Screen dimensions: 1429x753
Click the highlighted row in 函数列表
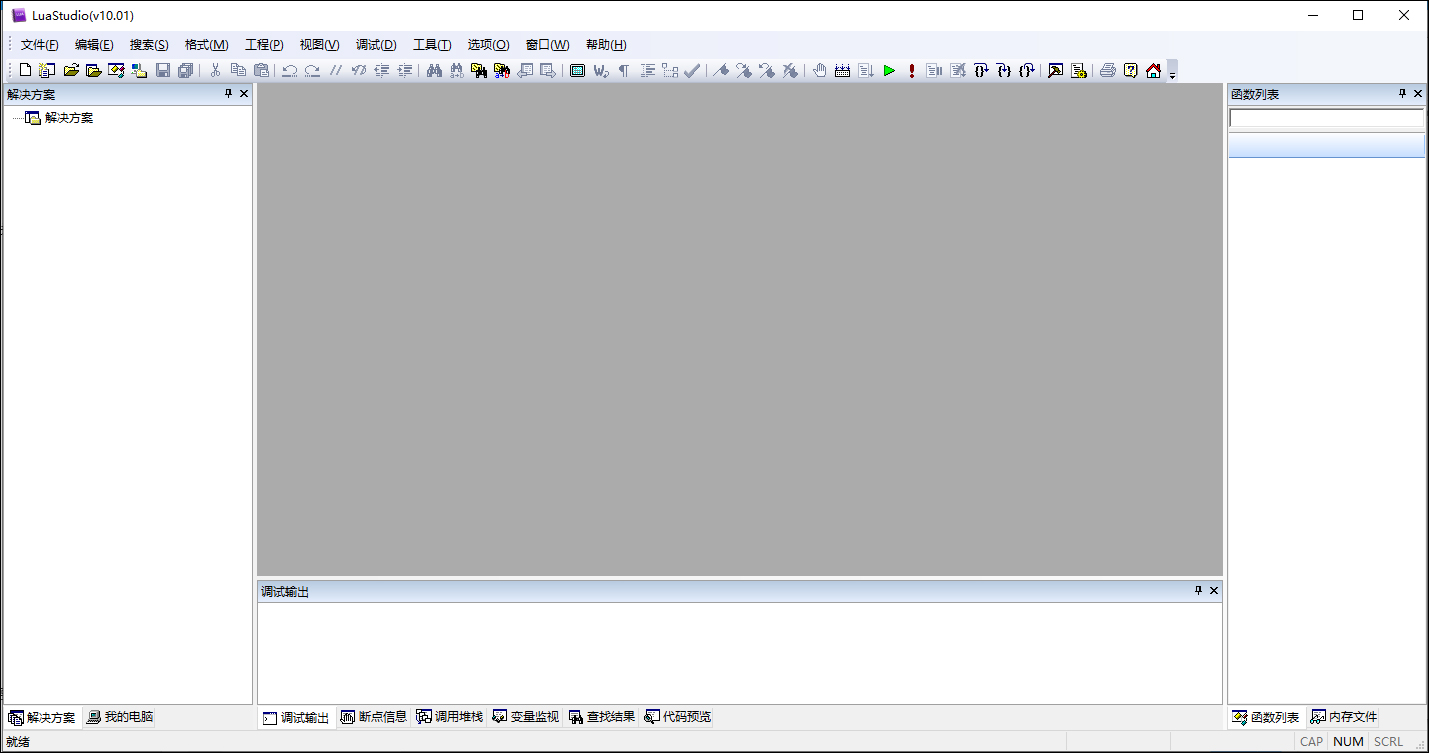[x=1326, y=146]
